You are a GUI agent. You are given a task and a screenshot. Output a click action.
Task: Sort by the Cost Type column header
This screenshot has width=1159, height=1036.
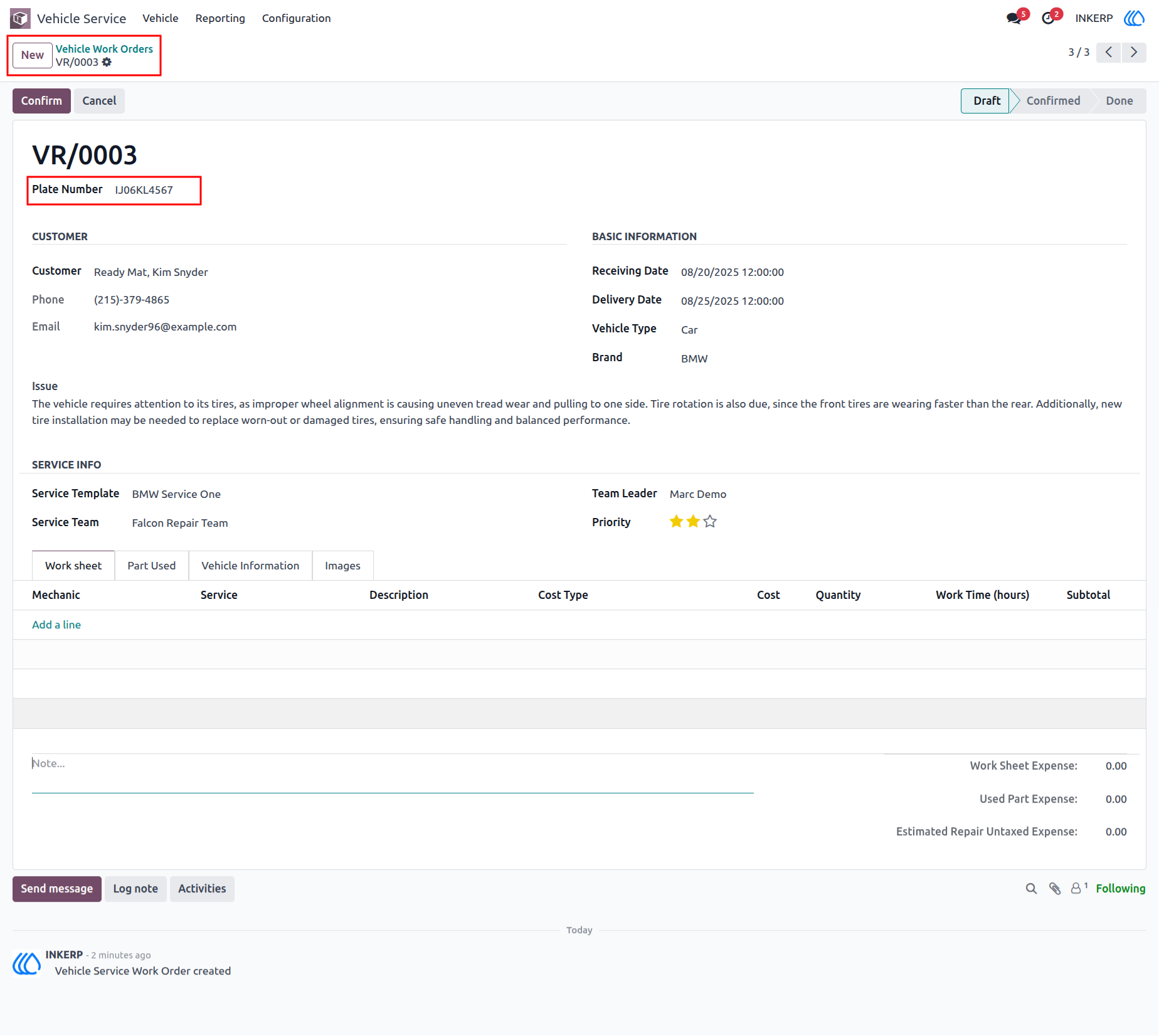point(563,595)
